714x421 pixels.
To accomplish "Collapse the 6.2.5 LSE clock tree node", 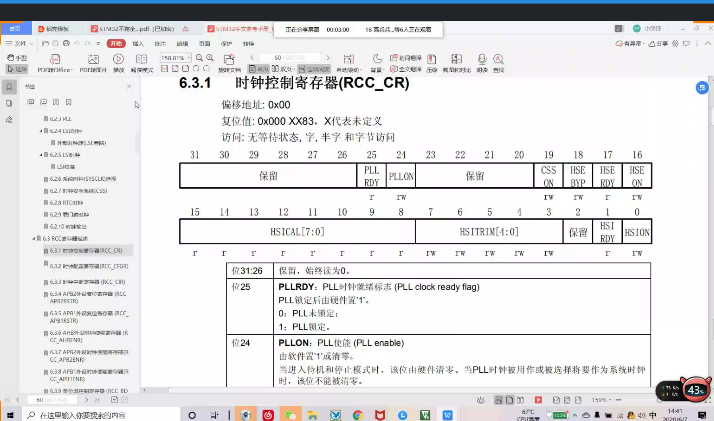I will tap(45, 155).
